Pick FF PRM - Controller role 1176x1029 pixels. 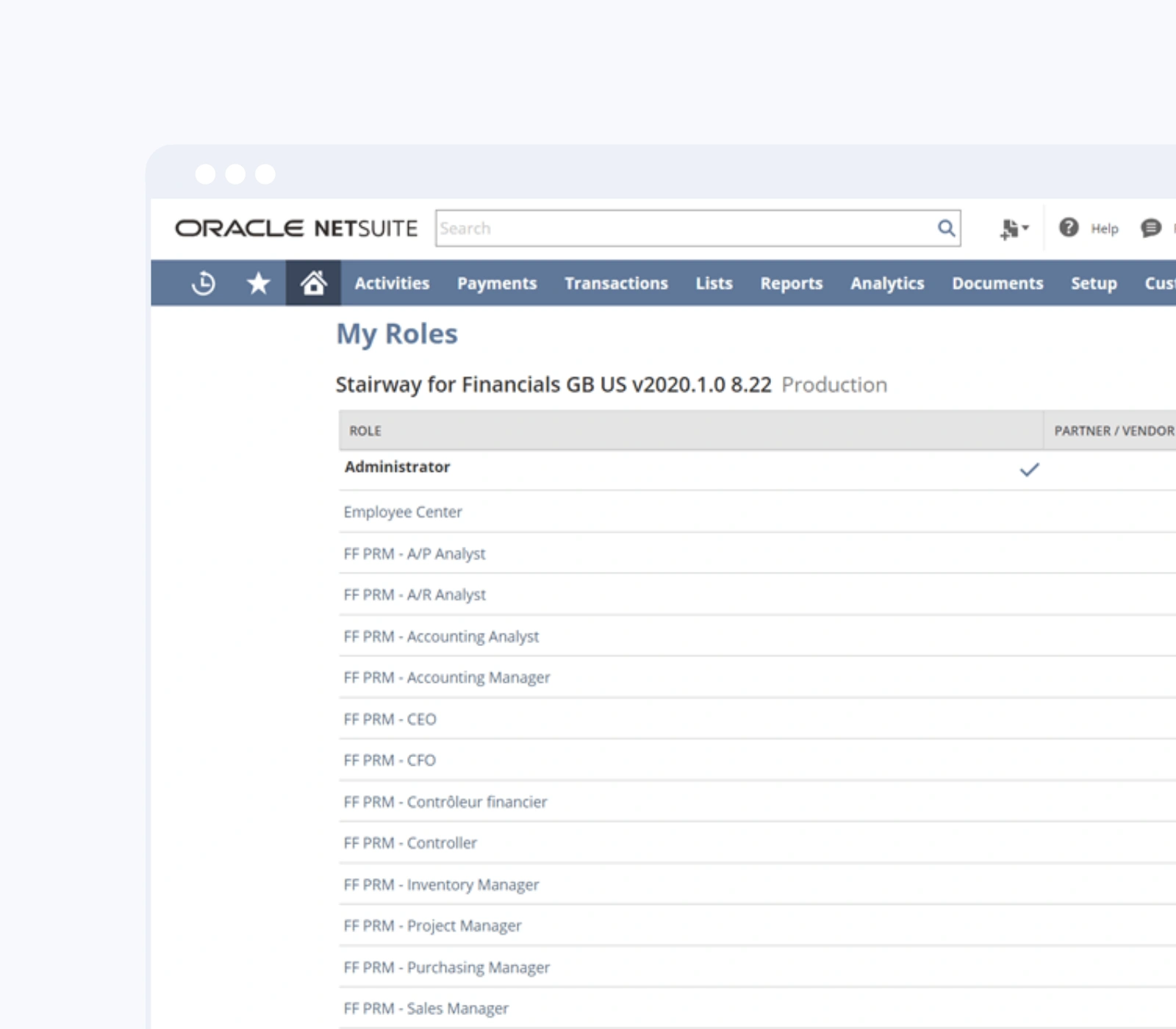point(410,842)
